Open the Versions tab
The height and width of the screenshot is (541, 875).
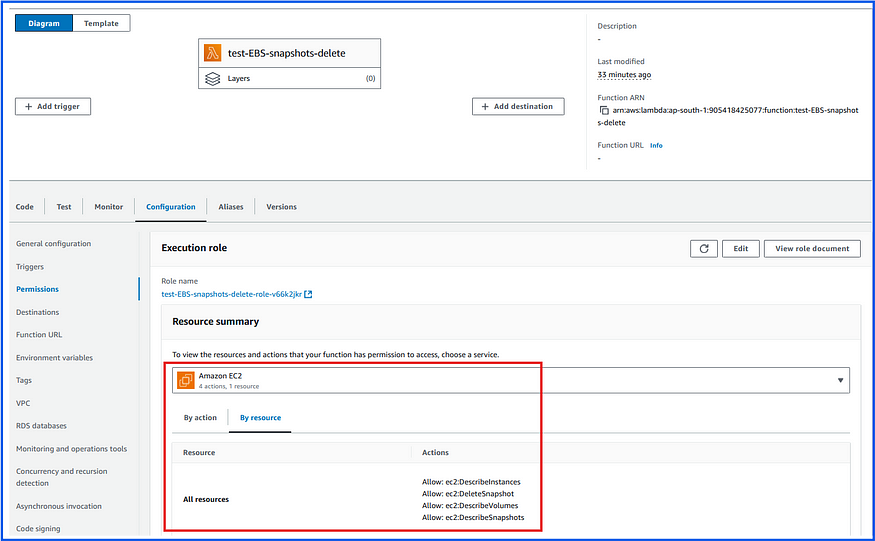pyautogui.click(x=281, y=207)
